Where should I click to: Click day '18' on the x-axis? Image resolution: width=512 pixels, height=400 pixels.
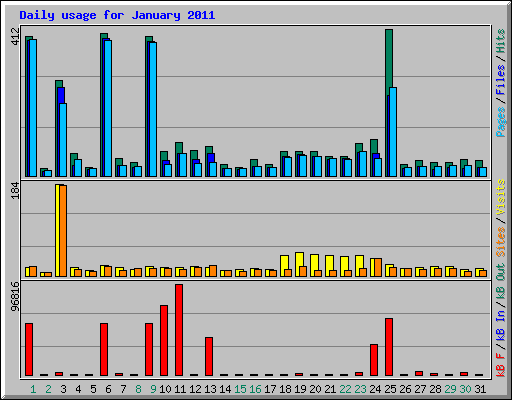coord(285,389)
